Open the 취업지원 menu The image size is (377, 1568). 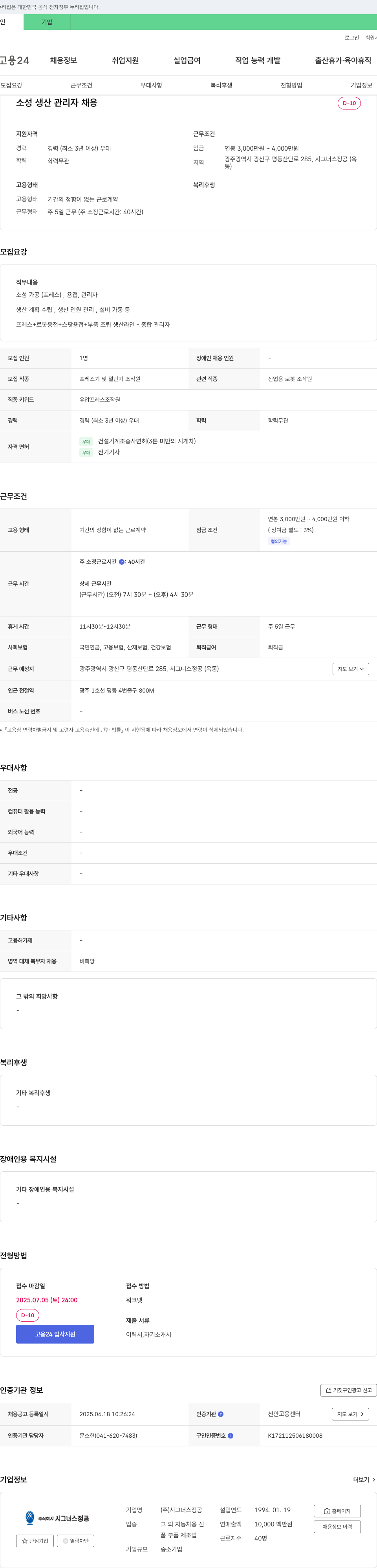click(x=125, y=60)
